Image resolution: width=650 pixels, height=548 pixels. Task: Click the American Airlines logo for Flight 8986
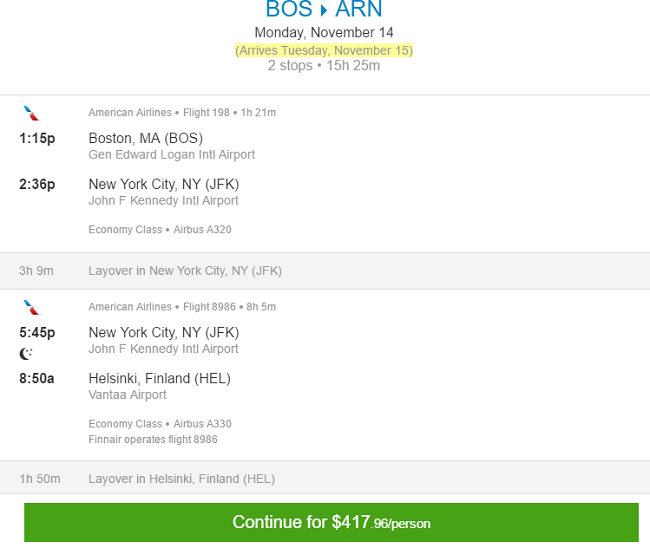[x=32, y=308]
